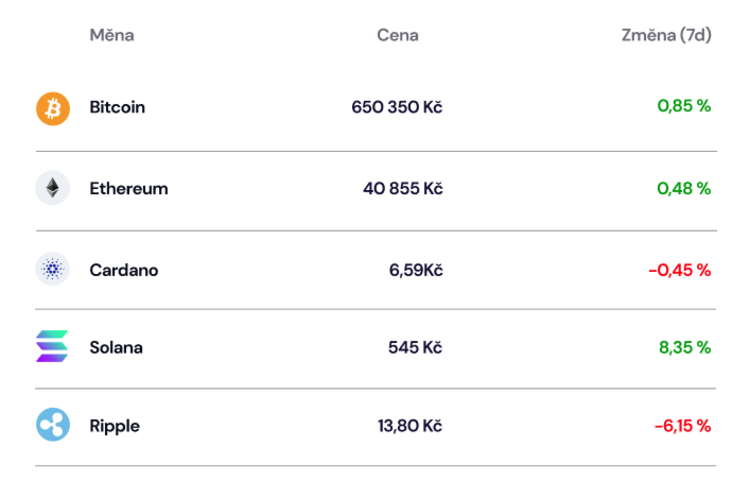Sort by the Cena column header
This screenshot has width=750, height=498.
(397, 36)
